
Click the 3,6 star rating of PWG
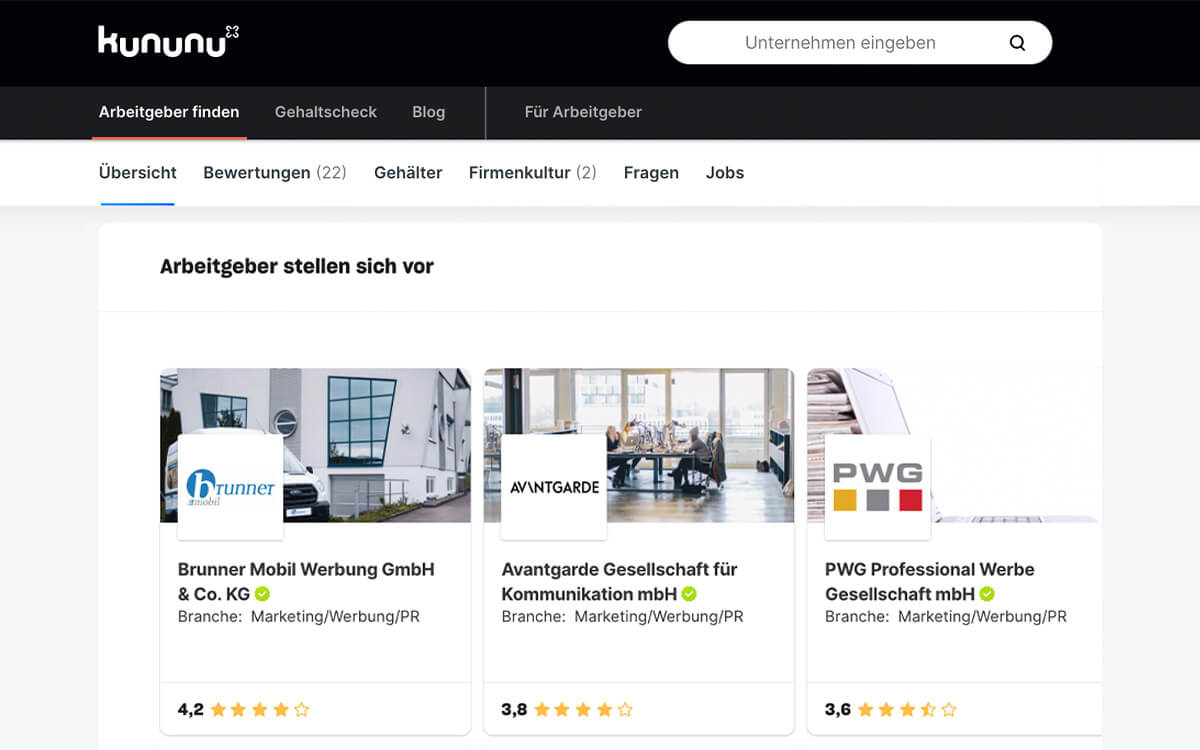pos(891,710)
